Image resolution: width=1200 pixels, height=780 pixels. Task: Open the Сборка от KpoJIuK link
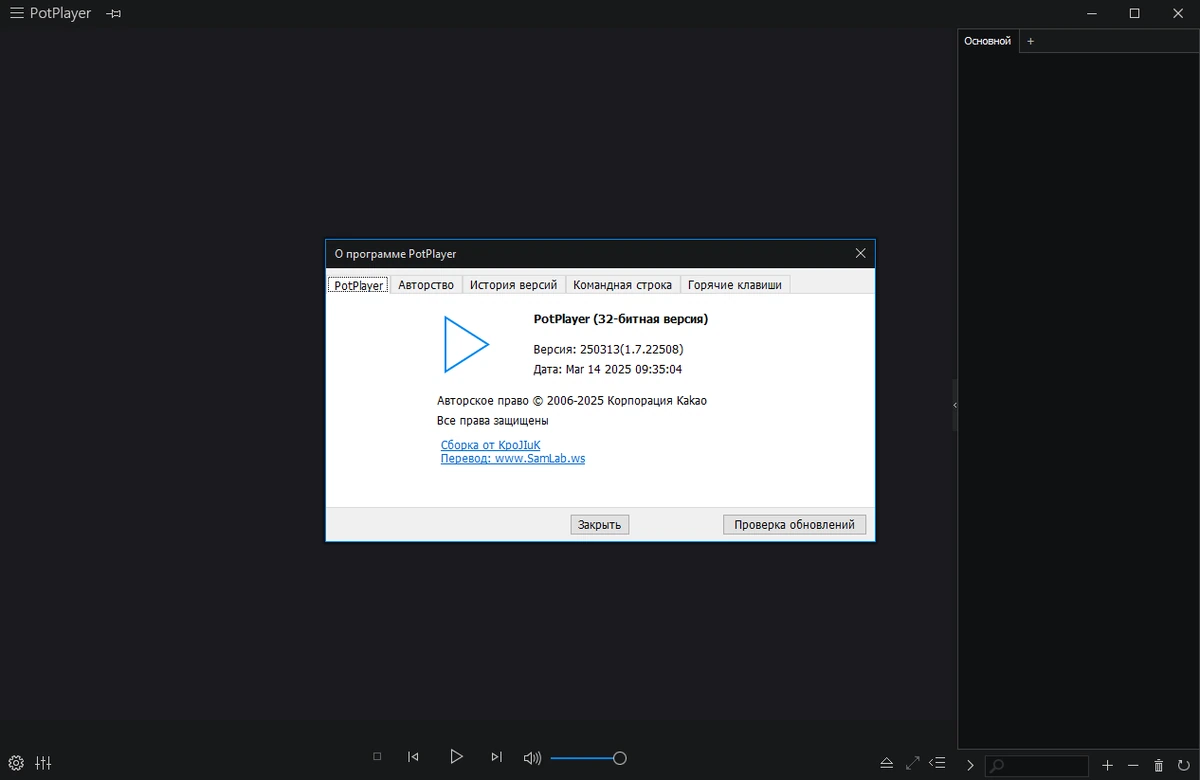pos(490,445)
